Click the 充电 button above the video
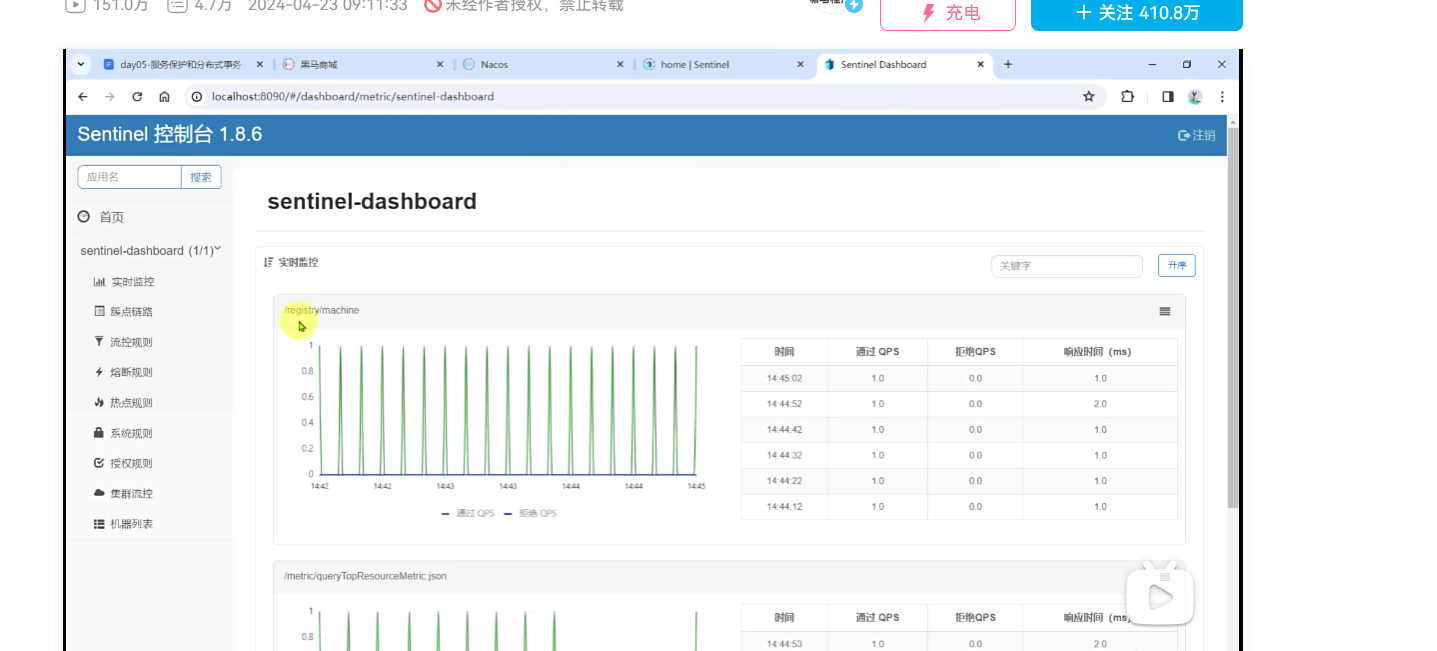This screenshot has height=651, width=1437. (x=948, y=13)
